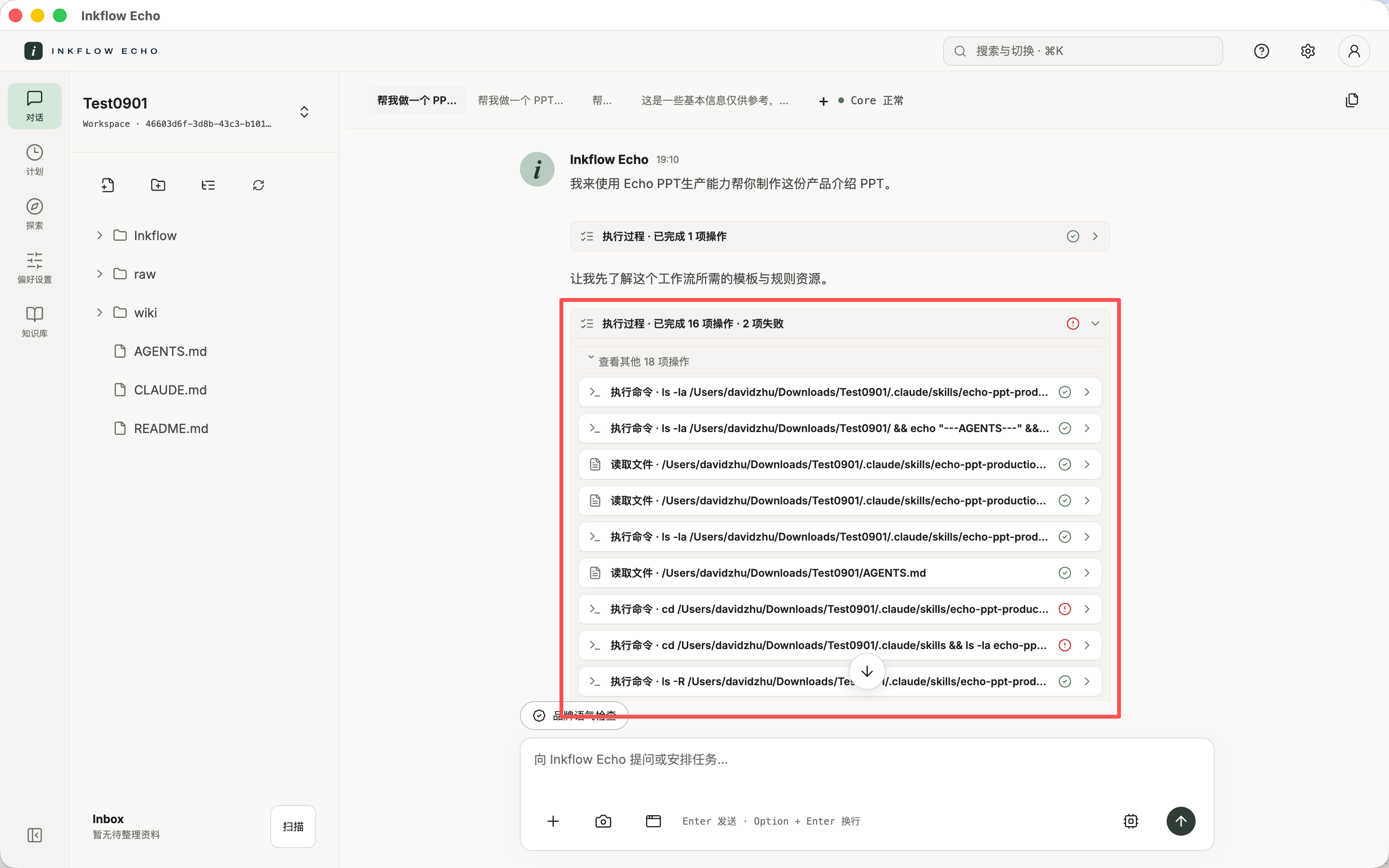Open 偏好设置 preferences section
This screenshot has width=1389, height=868.
click(34, 268)
